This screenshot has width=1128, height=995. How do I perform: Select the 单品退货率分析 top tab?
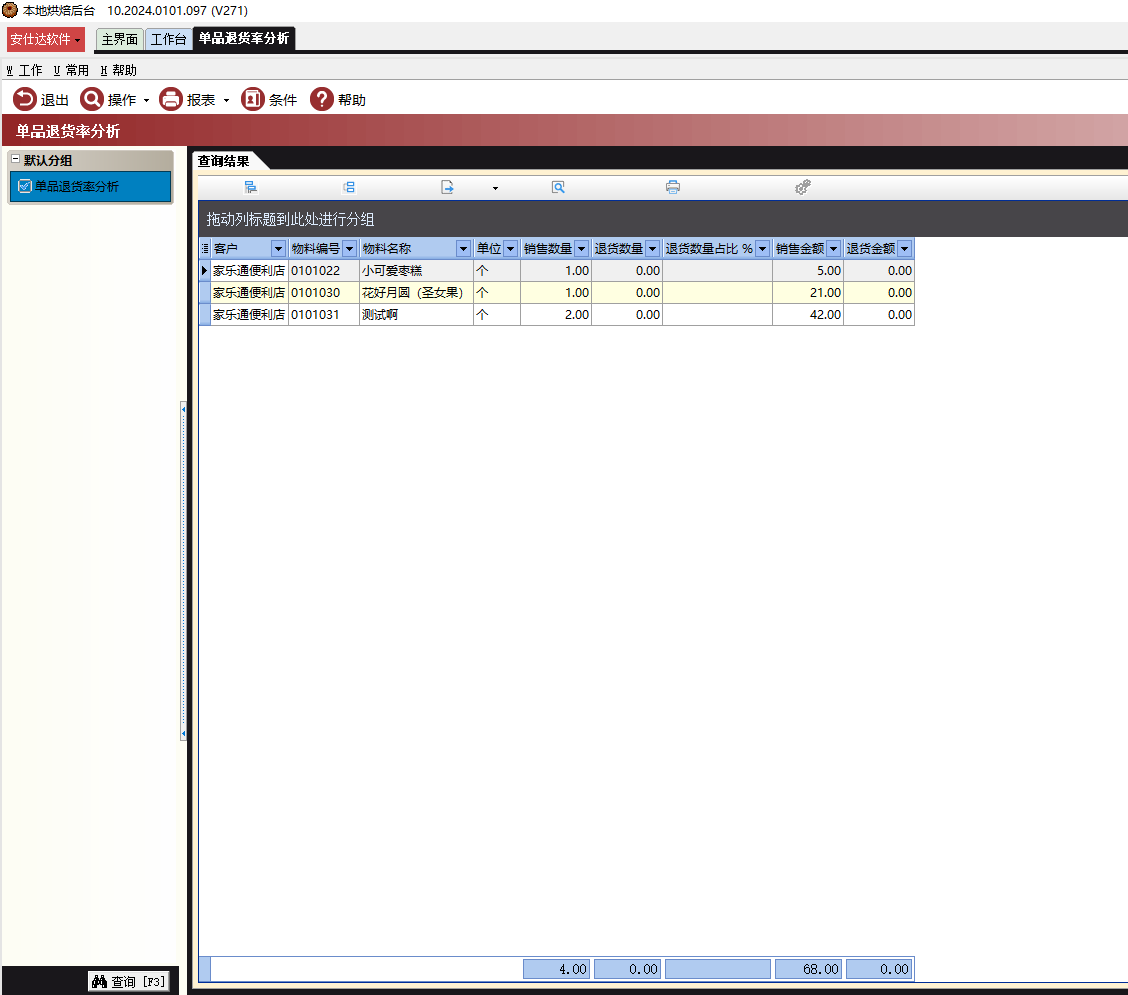[244, 39]
